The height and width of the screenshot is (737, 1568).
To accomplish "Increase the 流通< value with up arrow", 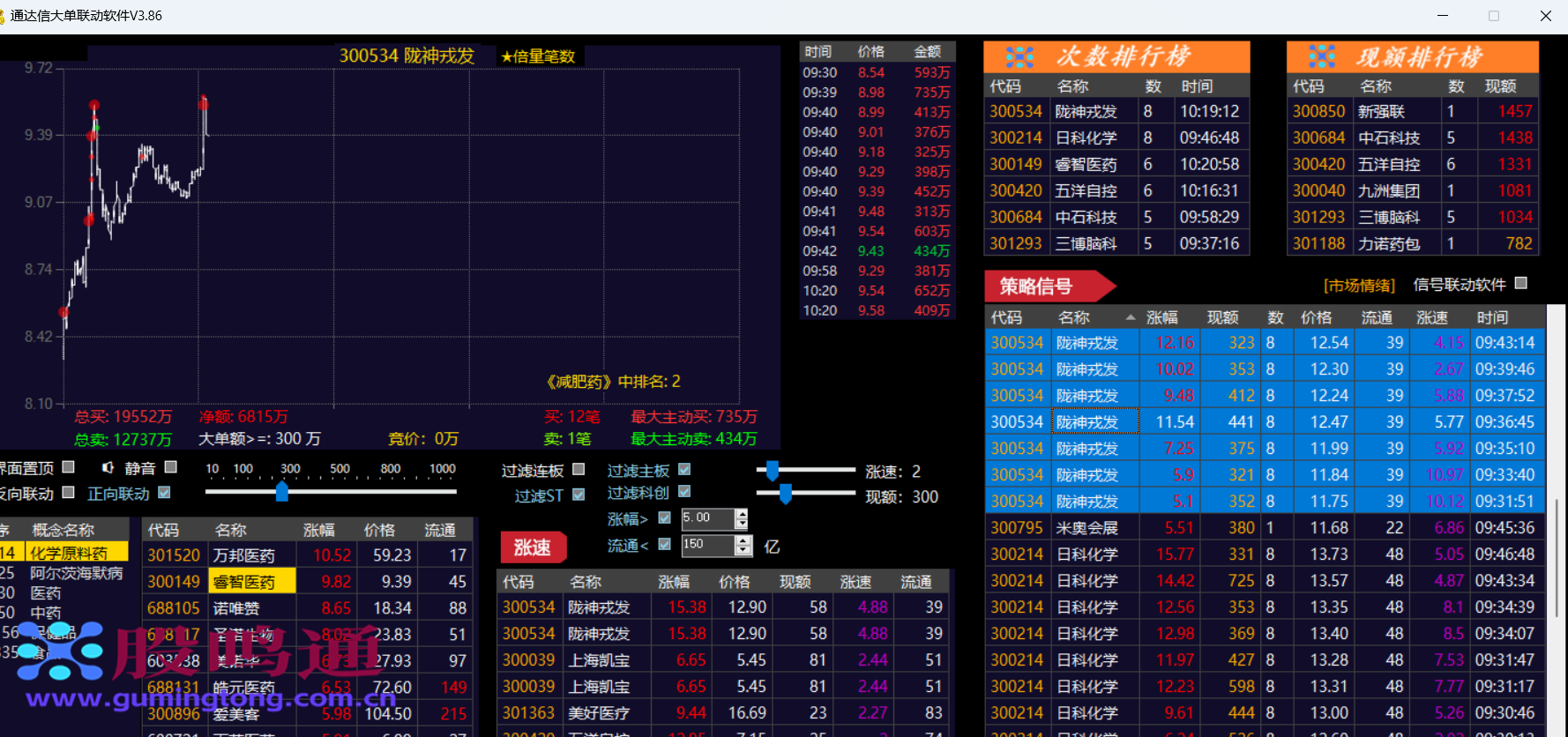I will (x=743, y=540).
